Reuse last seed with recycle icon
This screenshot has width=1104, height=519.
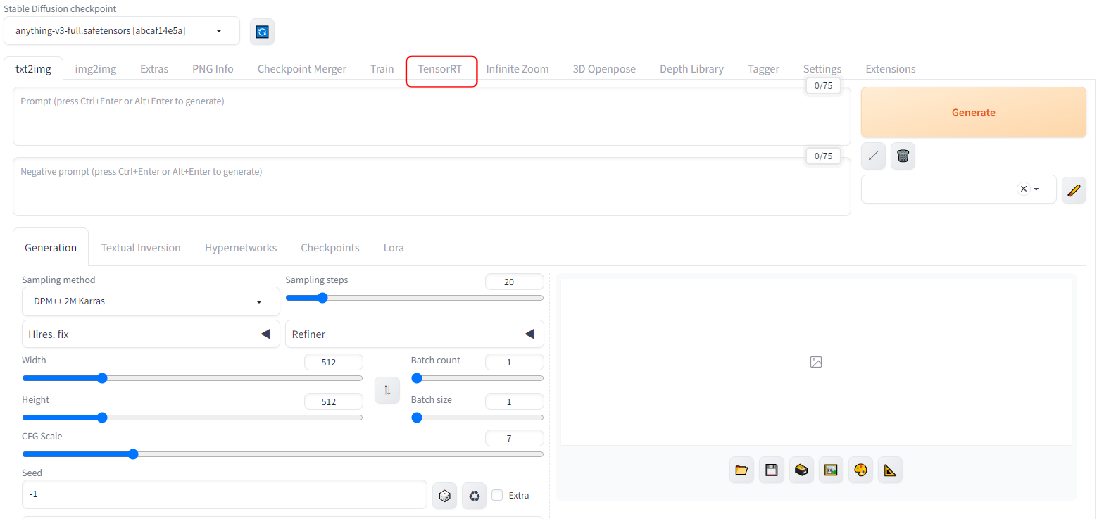pos(474,495)
